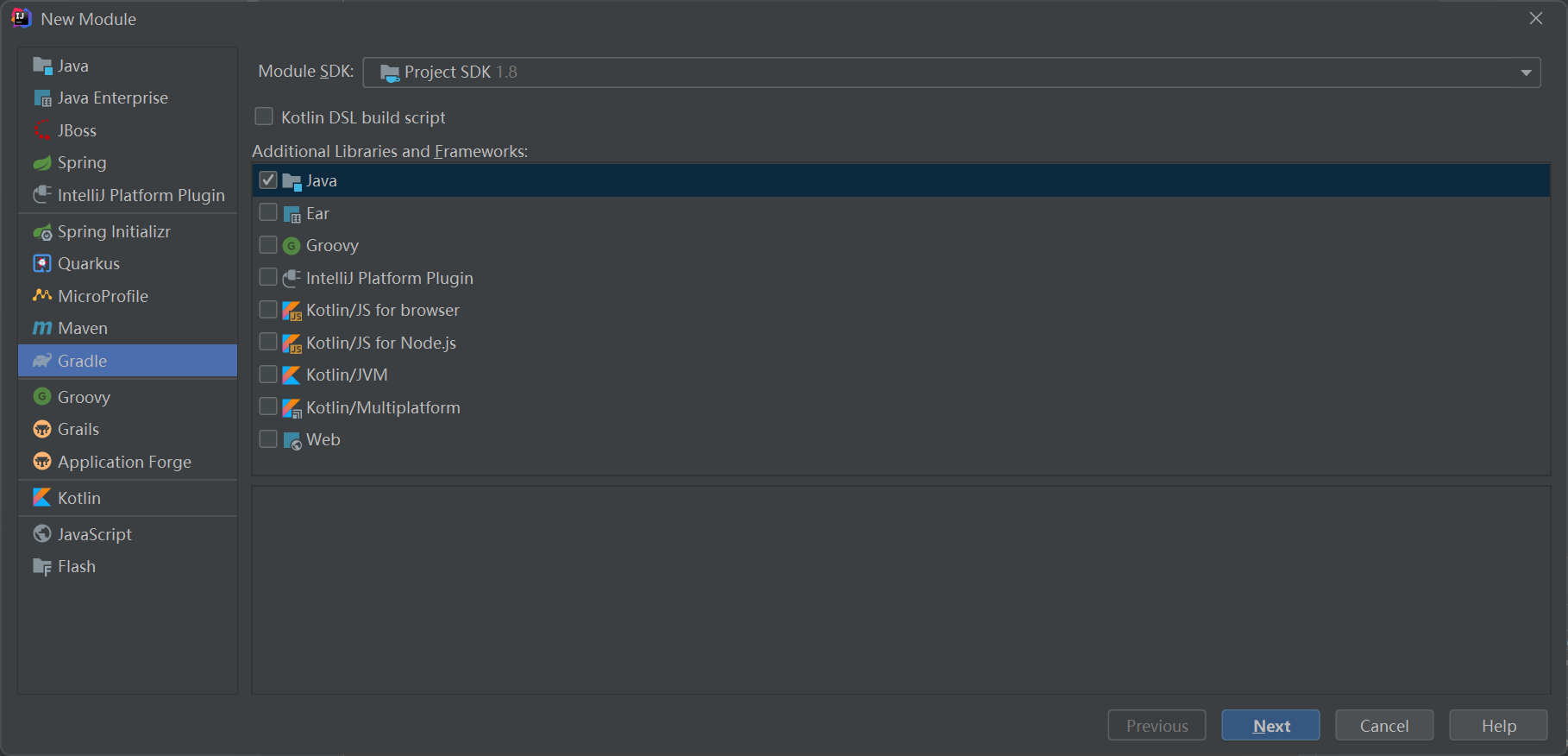The width and height of the screenshot is (1568, 756).
Task: Click the Spring Initializr icon
Action: (42, 232)
